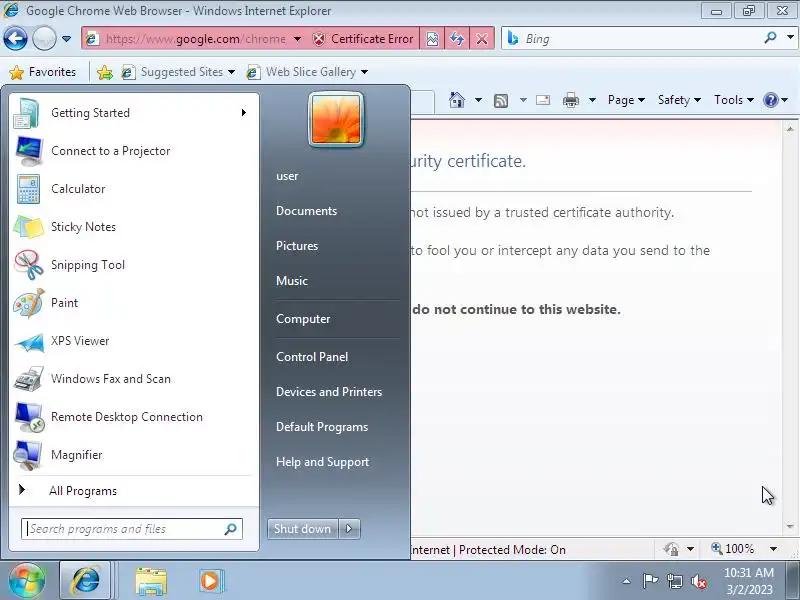Open the Safety menu

click(x=679, y=100)
